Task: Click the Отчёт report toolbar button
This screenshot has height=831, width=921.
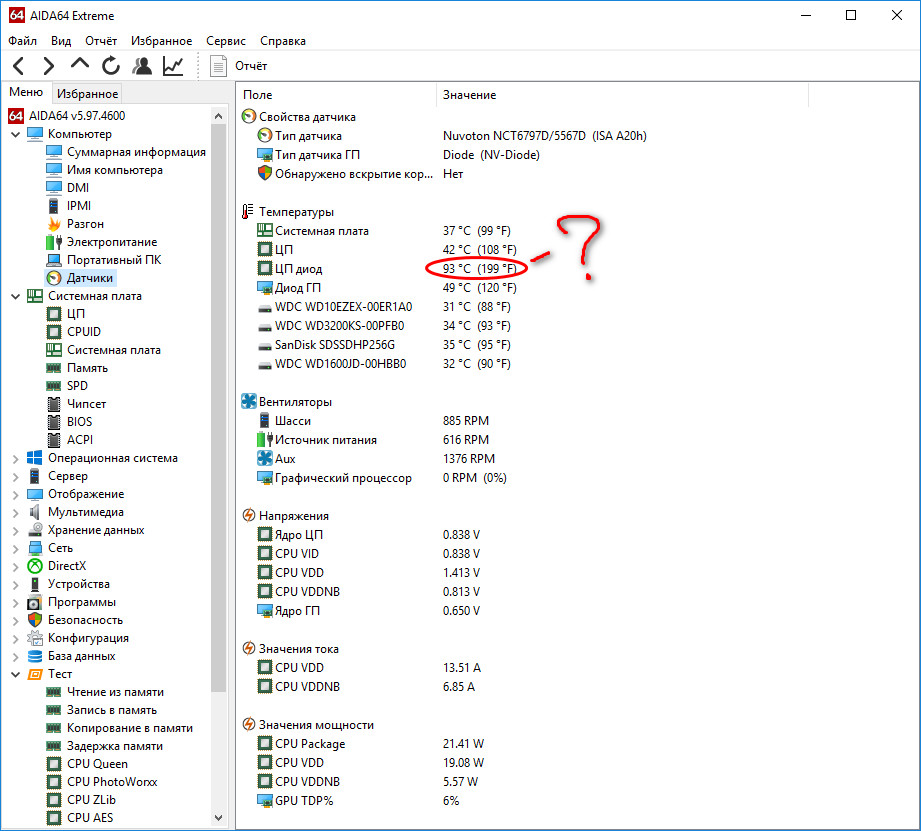Action: point(238,66)
